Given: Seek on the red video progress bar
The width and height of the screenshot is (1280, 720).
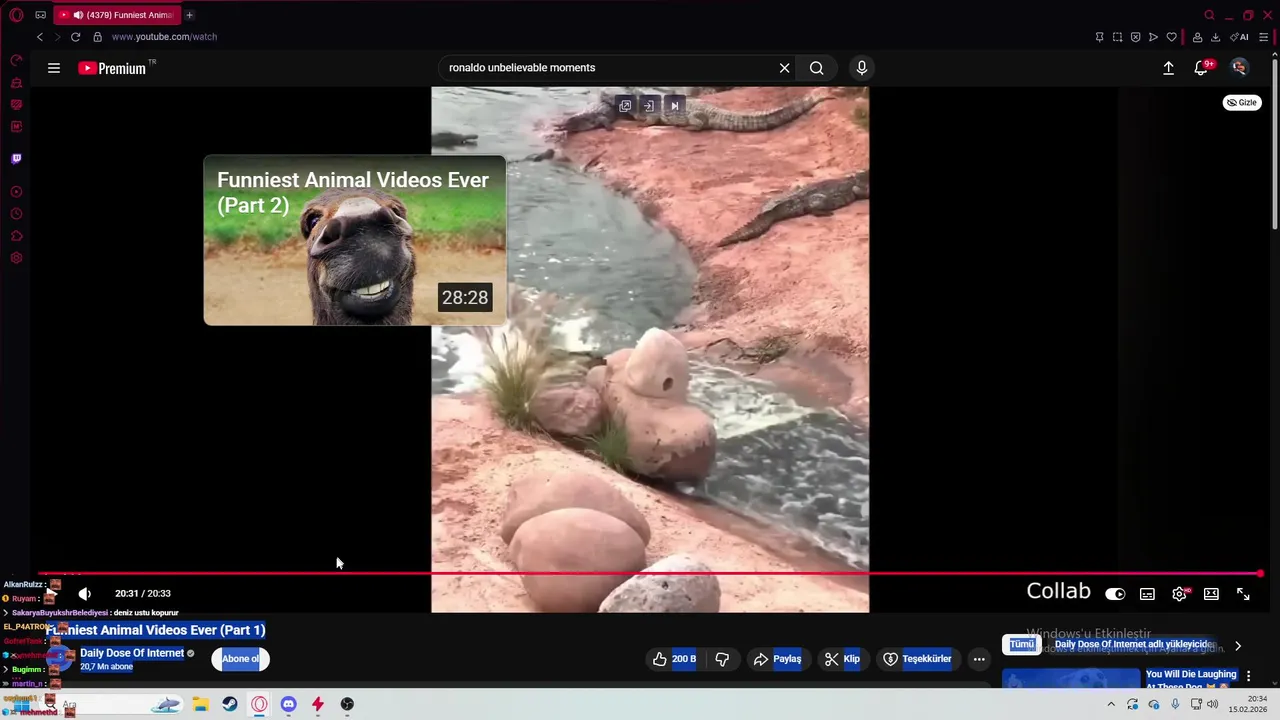Looking at the screenshot, I should pos(650,574).
